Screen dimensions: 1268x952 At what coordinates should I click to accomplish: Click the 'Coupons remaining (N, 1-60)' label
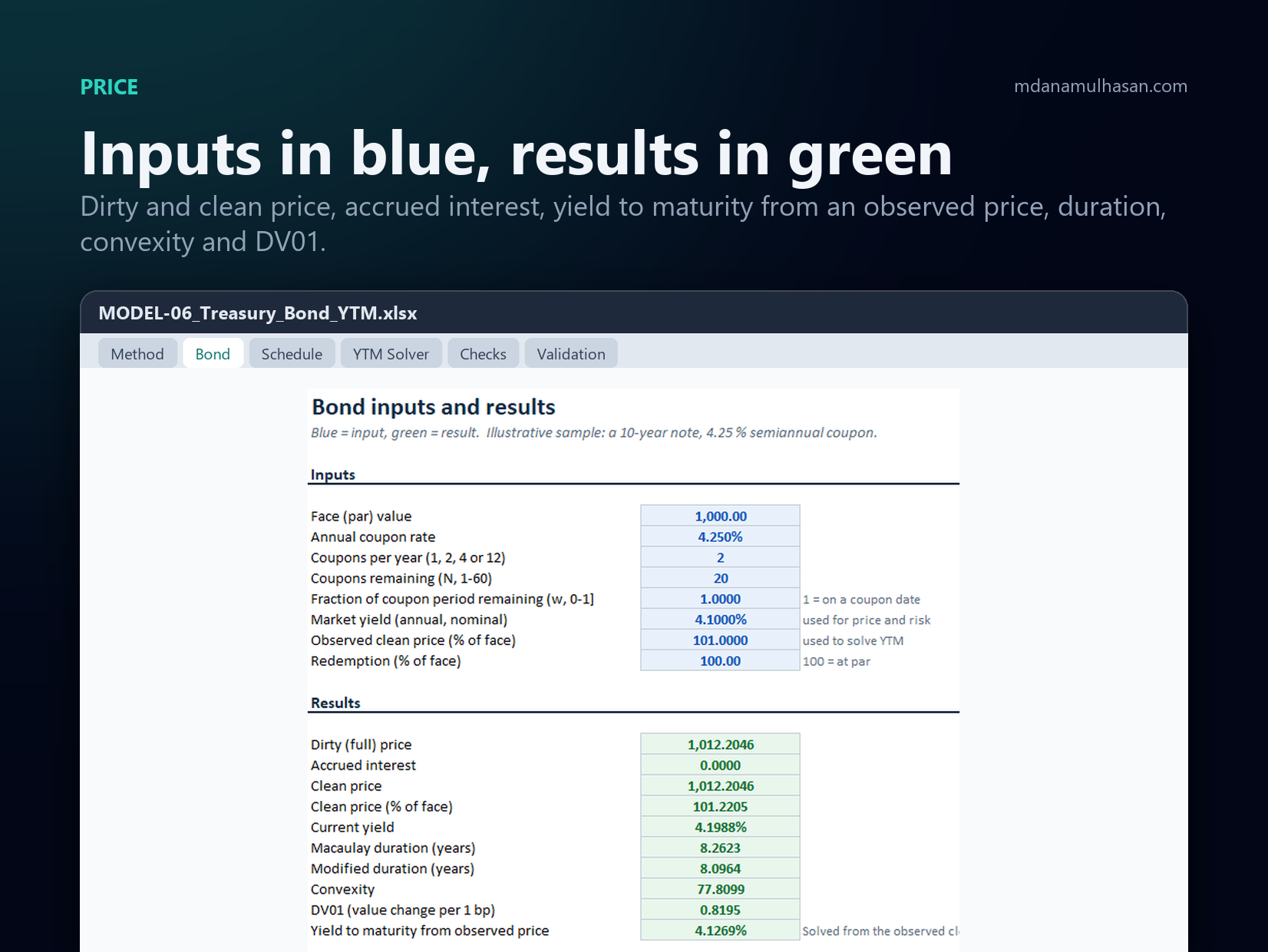401,578
